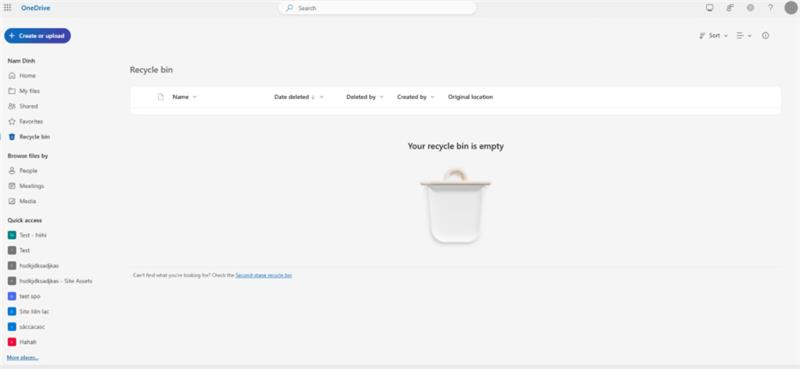The width and height of the screenshot is (800, 369).
Task: Open the view options list dropdown
Action: [744, 36]
